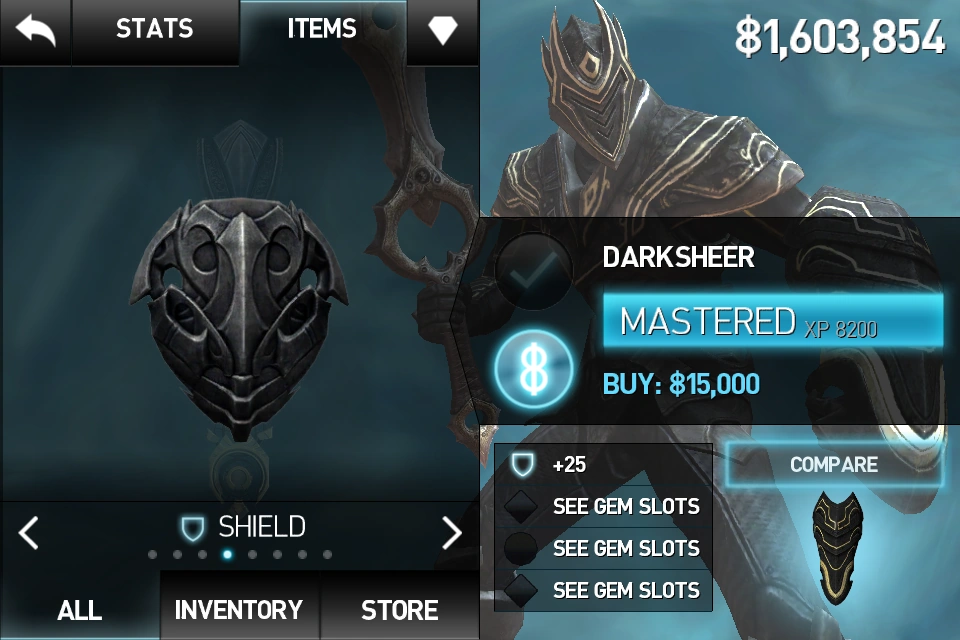Switch to the ITEMS tab

(x=322, y=29)
